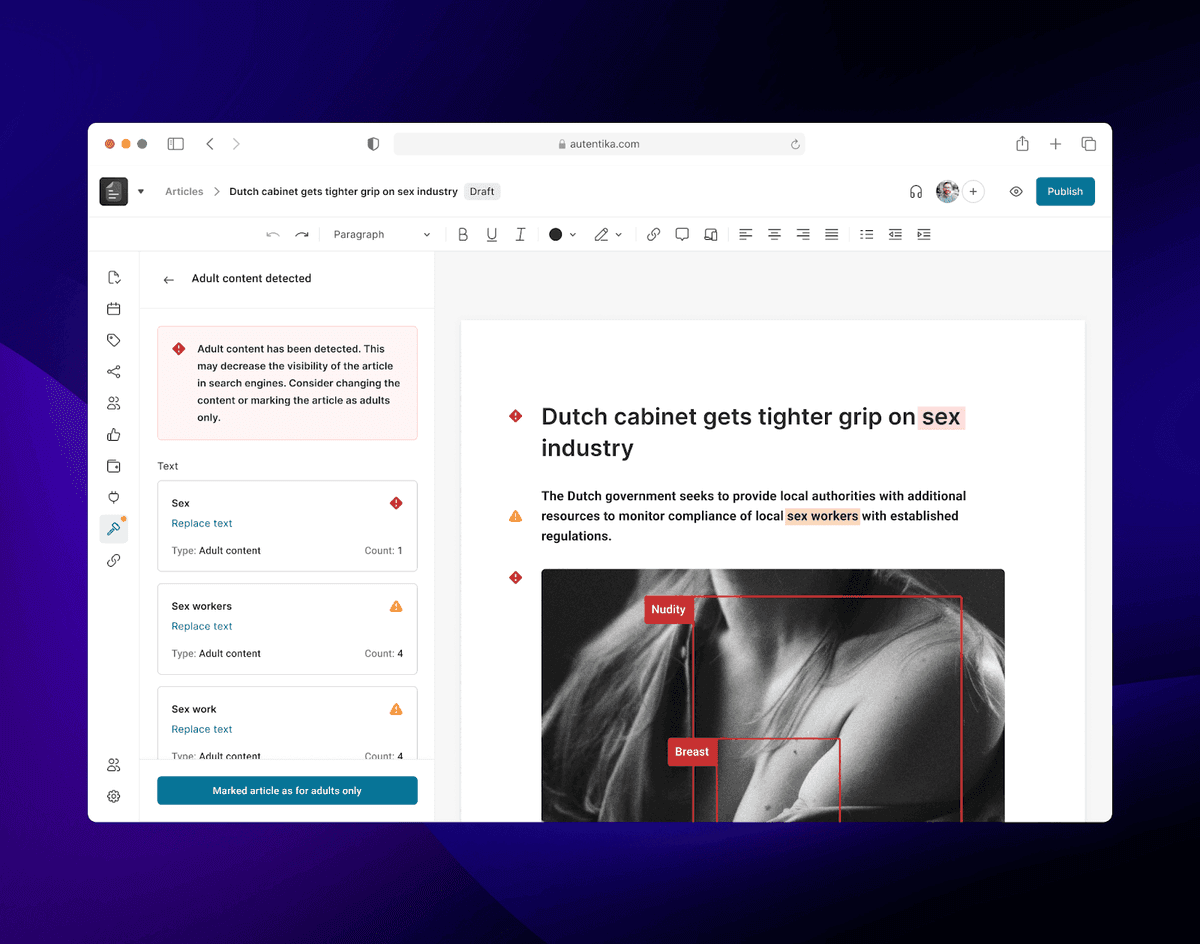
Task: Open the browser share menu
Action: click(x=1022, y=144)
